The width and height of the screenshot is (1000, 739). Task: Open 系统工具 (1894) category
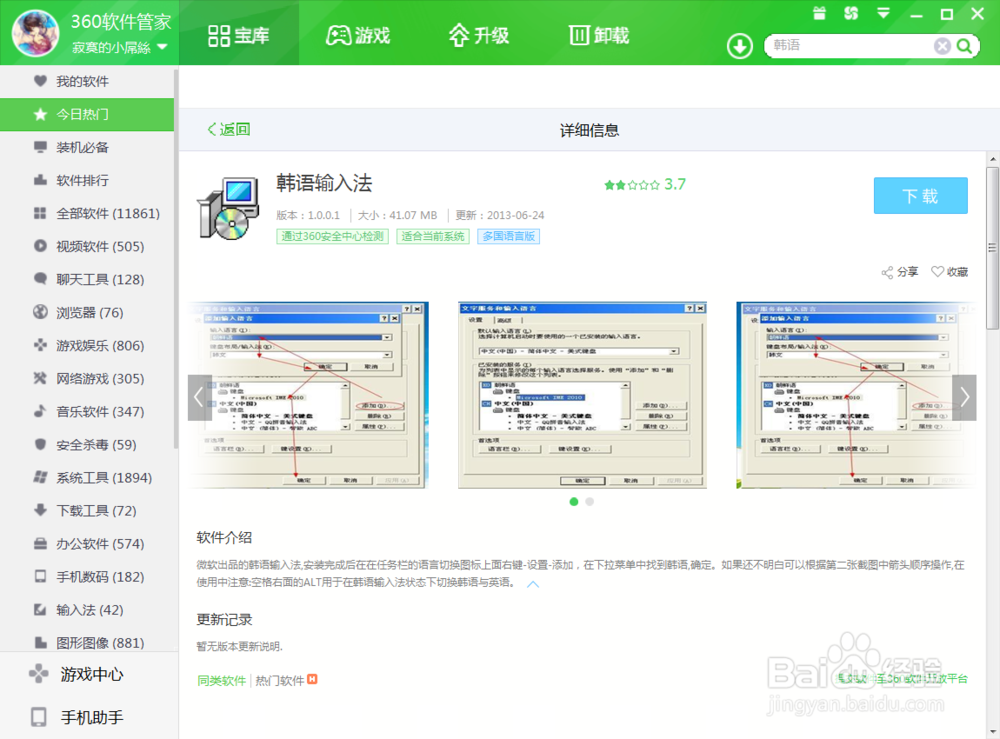point(87,478)
